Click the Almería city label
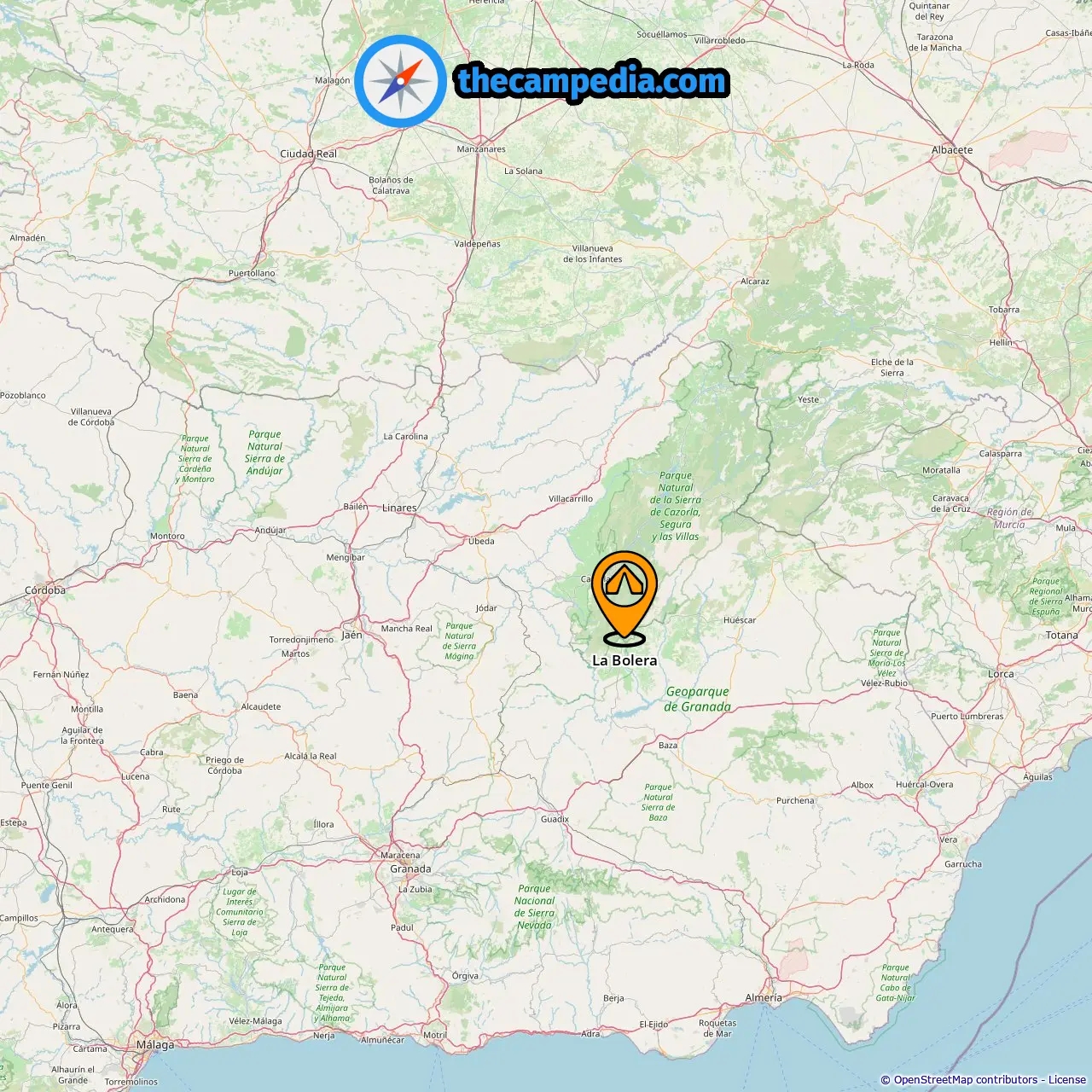This screenshot has width=1092, height=1092. coord(764,998)
